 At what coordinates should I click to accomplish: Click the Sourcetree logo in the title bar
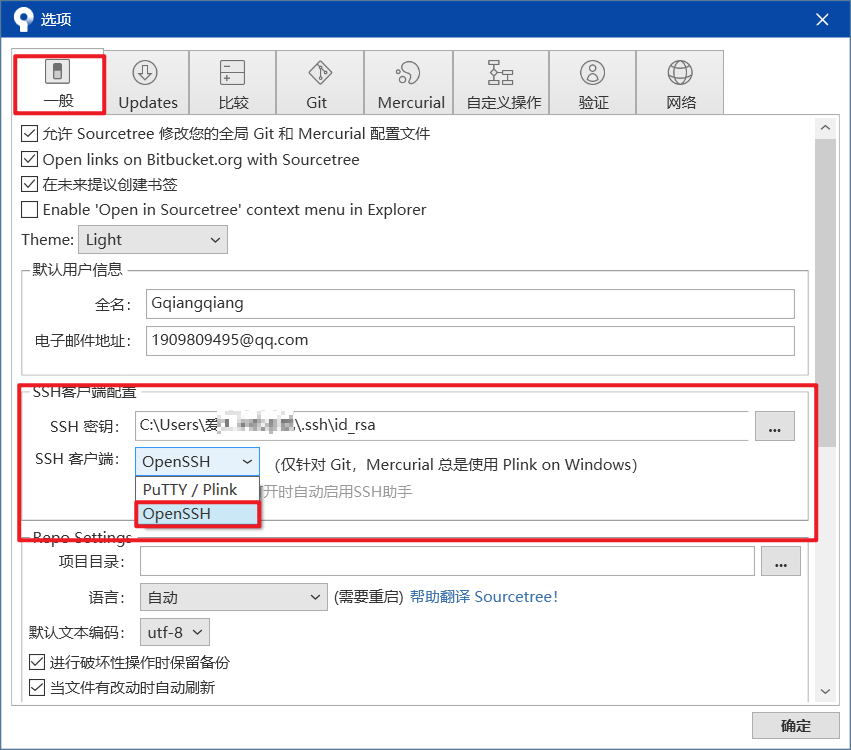(20, 18)
